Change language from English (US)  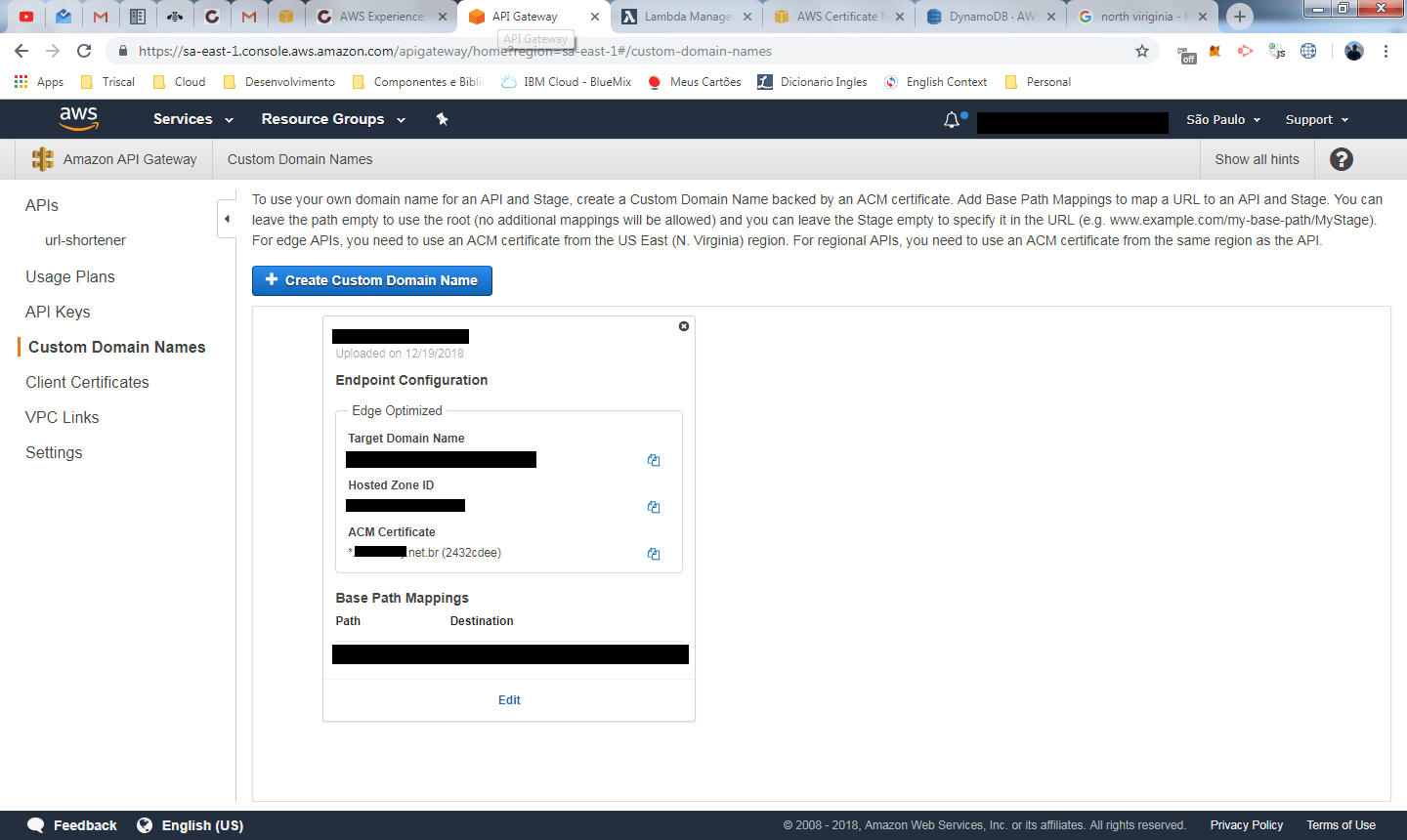pos(191,825)
